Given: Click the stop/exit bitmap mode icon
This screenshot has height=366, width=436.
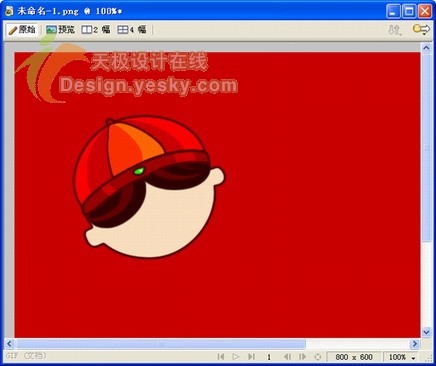Looking at the screenshot, I should [318, 357].
